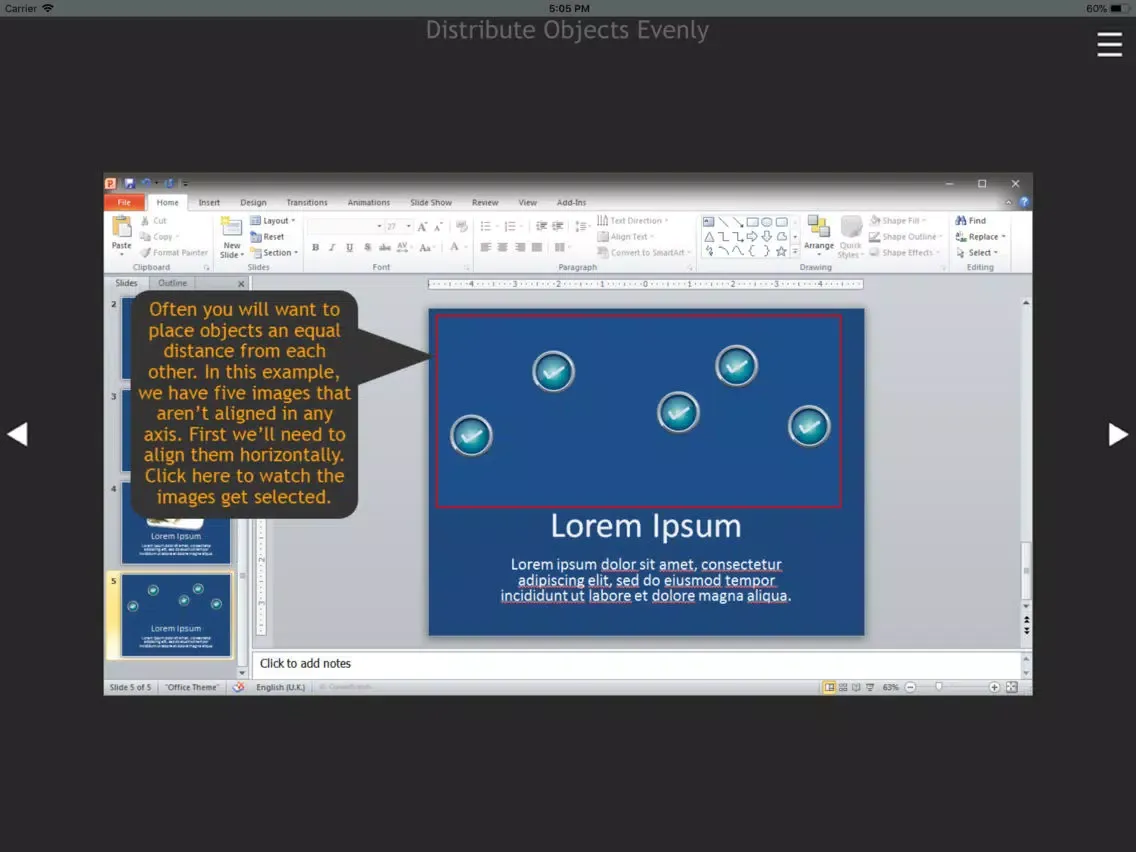Select the Slide Show tab
1136x852 pixels.
coord(430,203)
